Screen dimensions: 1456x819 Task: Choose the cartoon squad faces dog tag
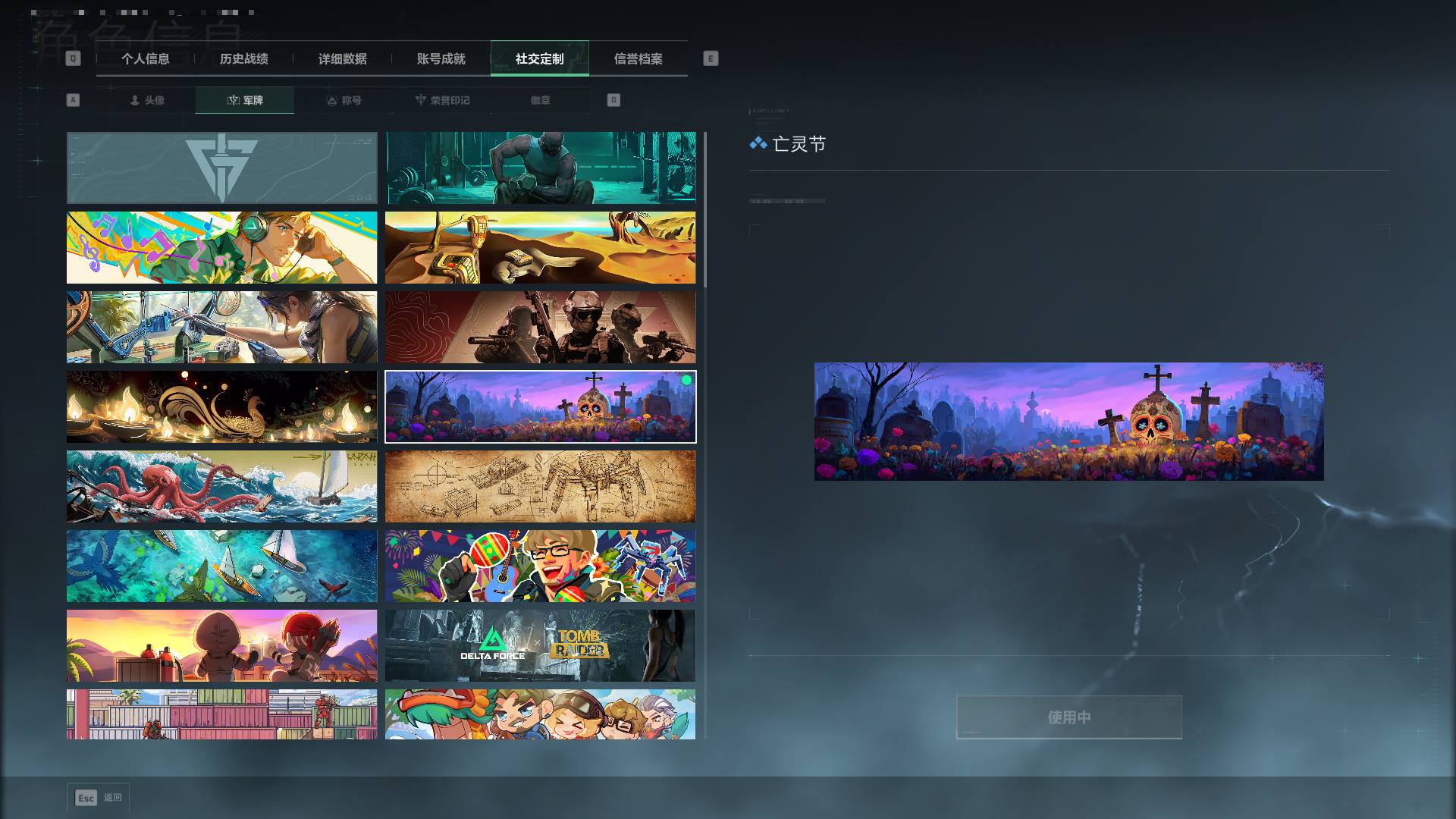(x=540, y=714)
